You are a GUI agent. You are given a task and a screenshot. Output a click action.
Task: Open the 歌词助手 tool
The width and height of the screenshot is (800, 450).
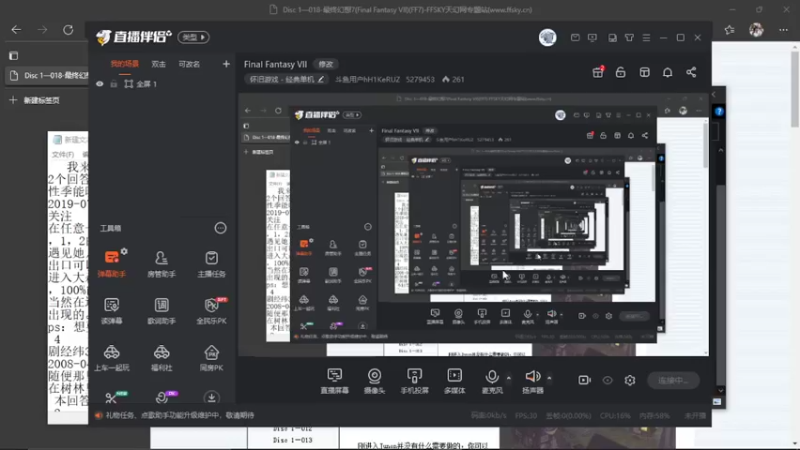click(161, 310)
